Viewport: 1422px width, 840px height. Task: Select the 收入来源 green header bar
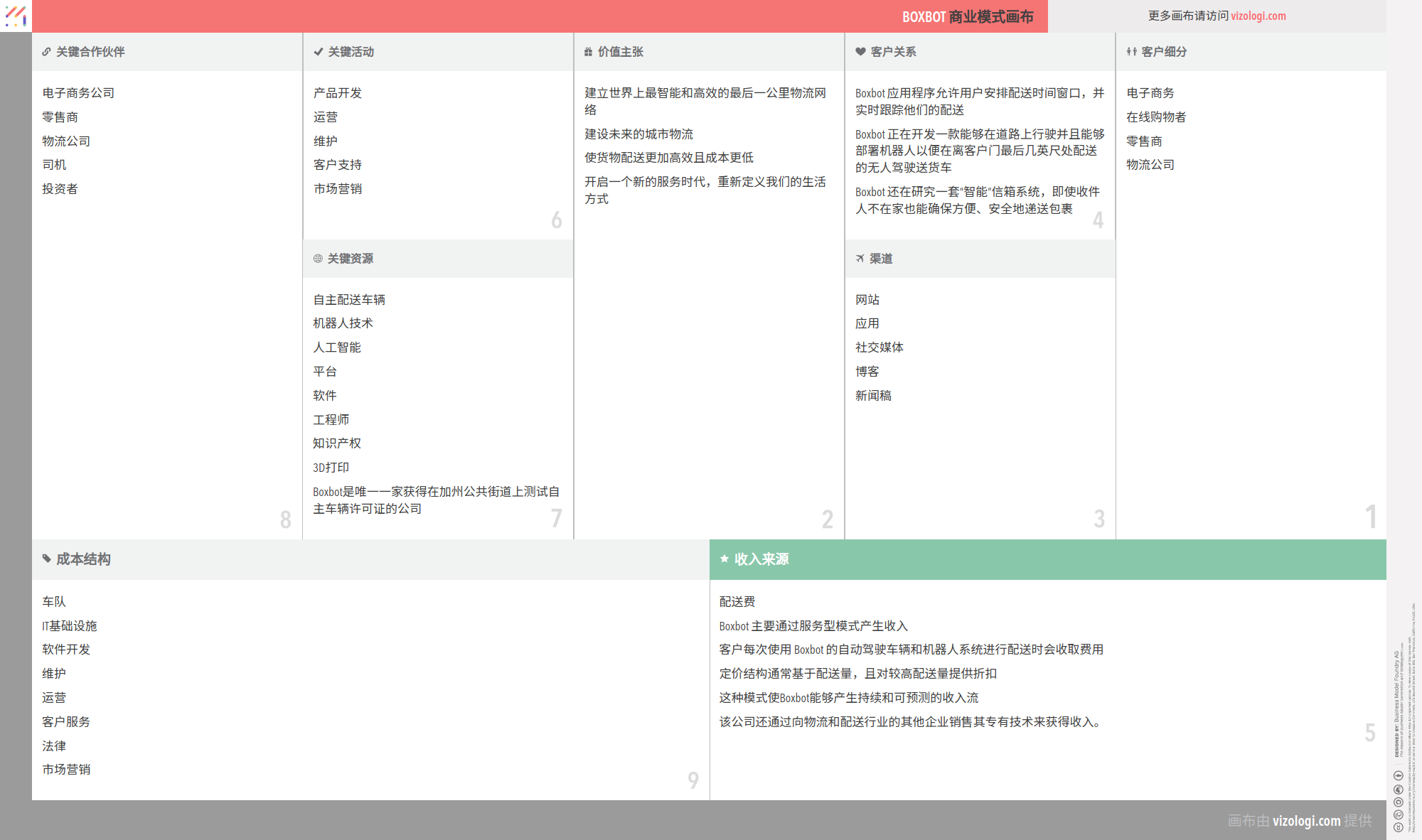tap(1047, 559)
